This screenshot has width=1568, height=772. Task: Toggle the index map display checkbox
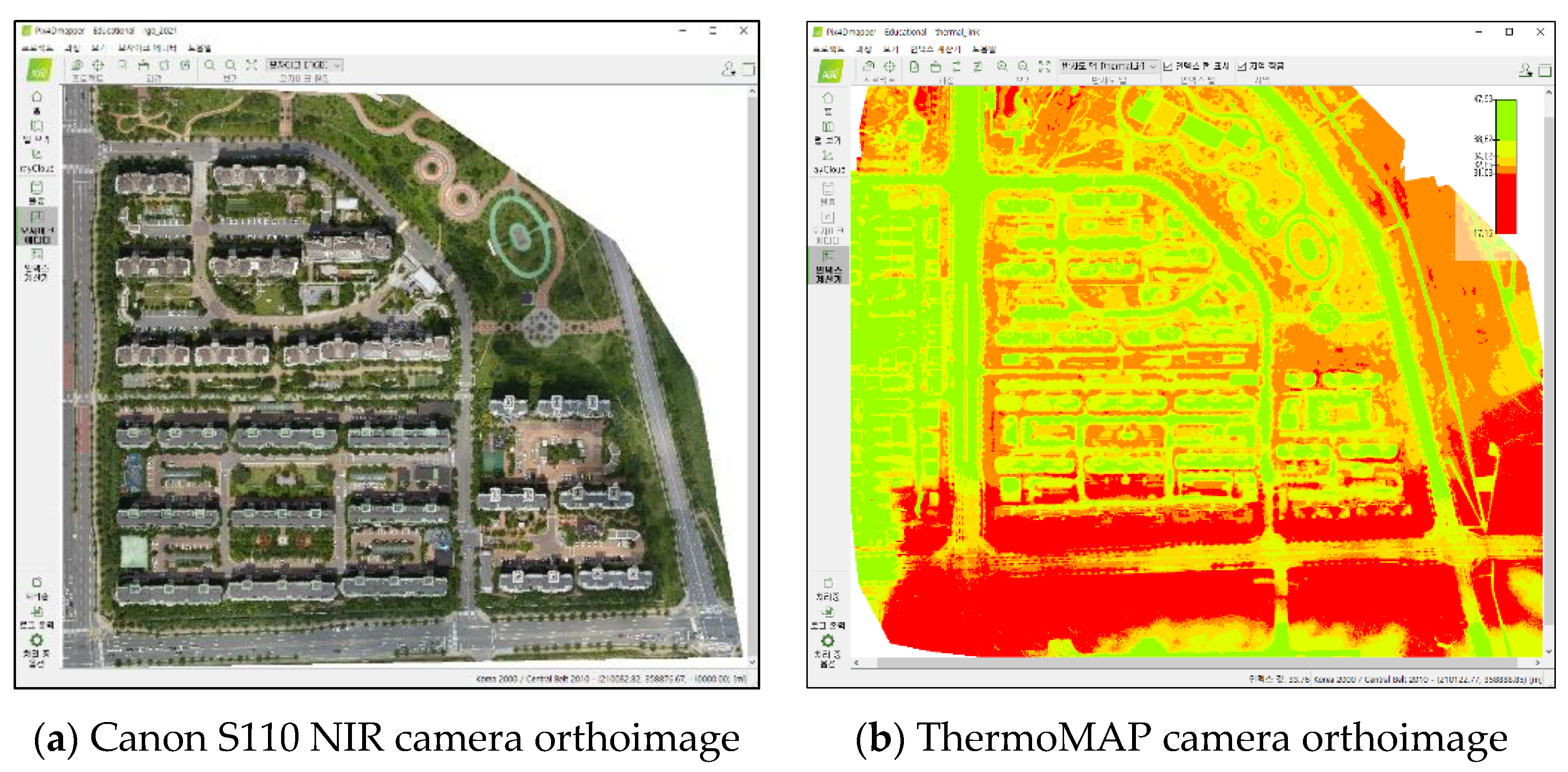1168,66
